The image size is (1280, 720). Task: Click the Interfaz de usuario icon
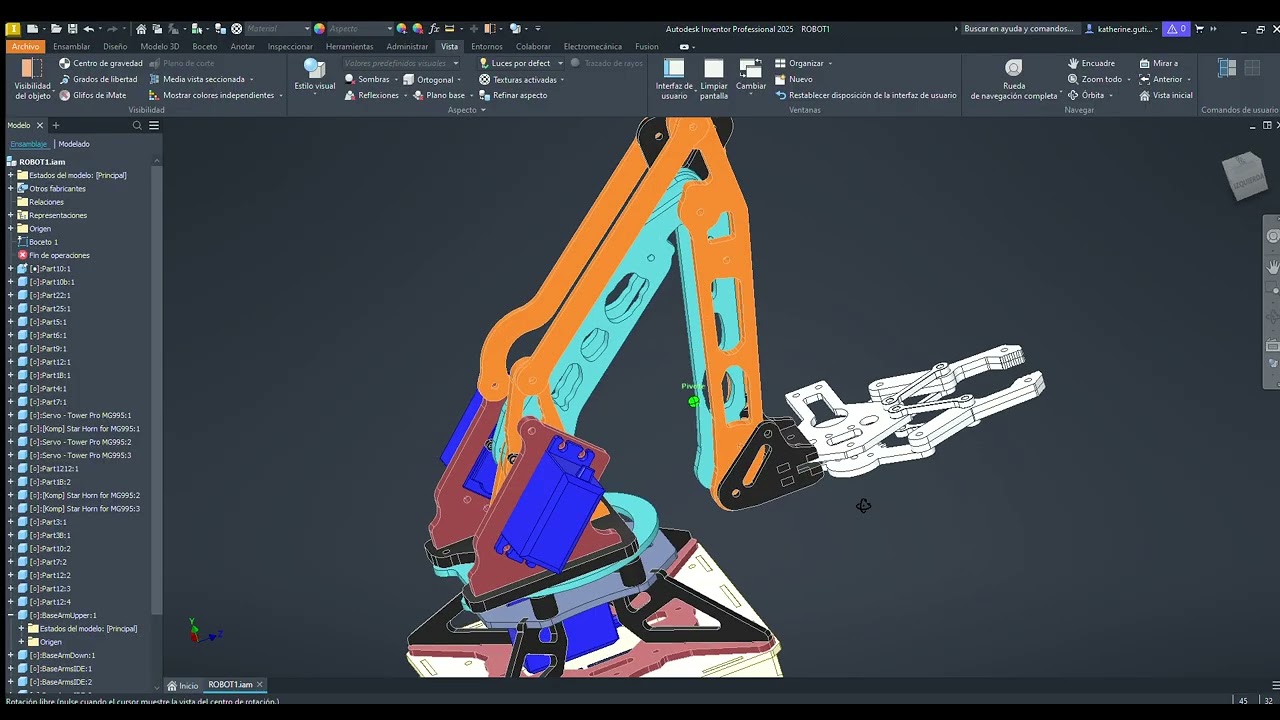pyautogui.click(x=674, y=68)
